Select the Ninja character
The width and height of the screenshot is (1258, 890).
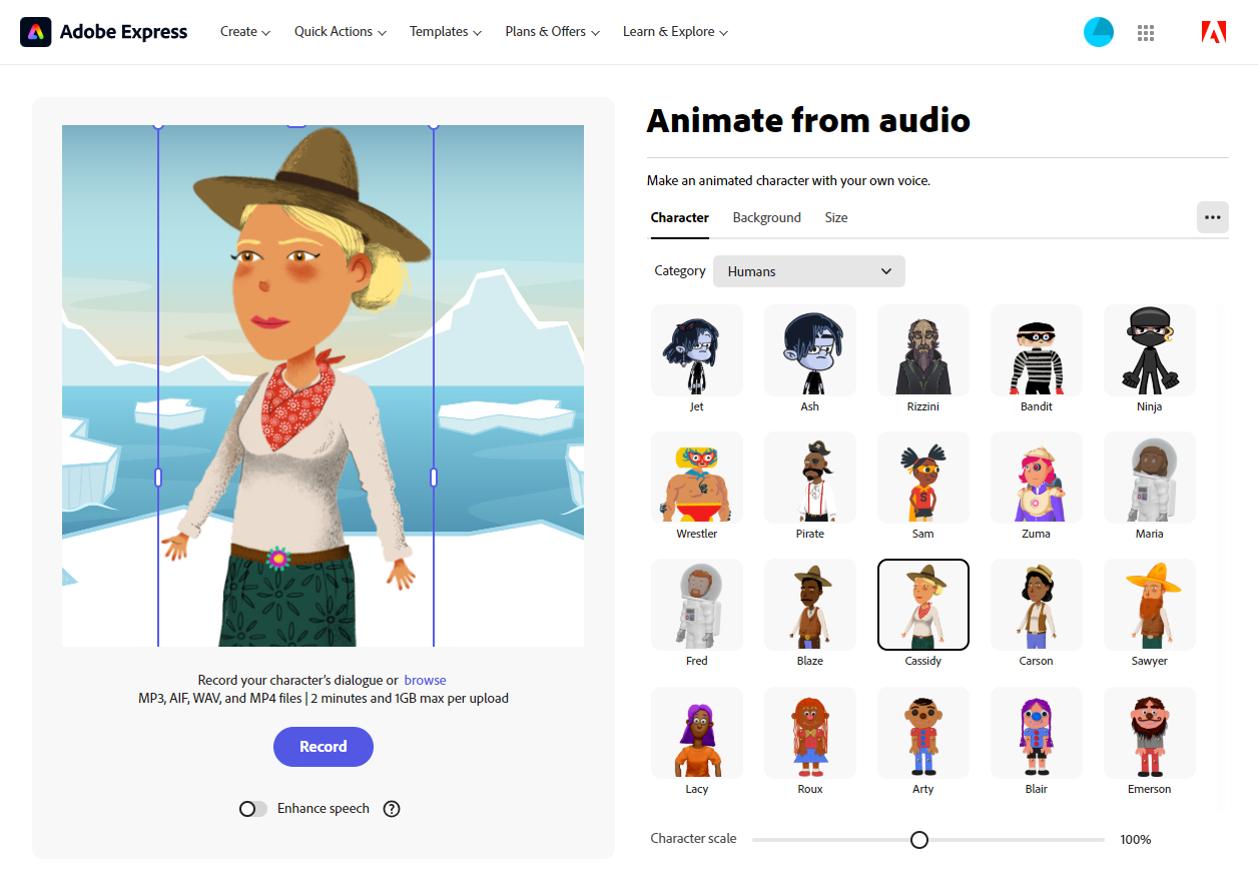pyautogui.click(x=1149, y=350)
